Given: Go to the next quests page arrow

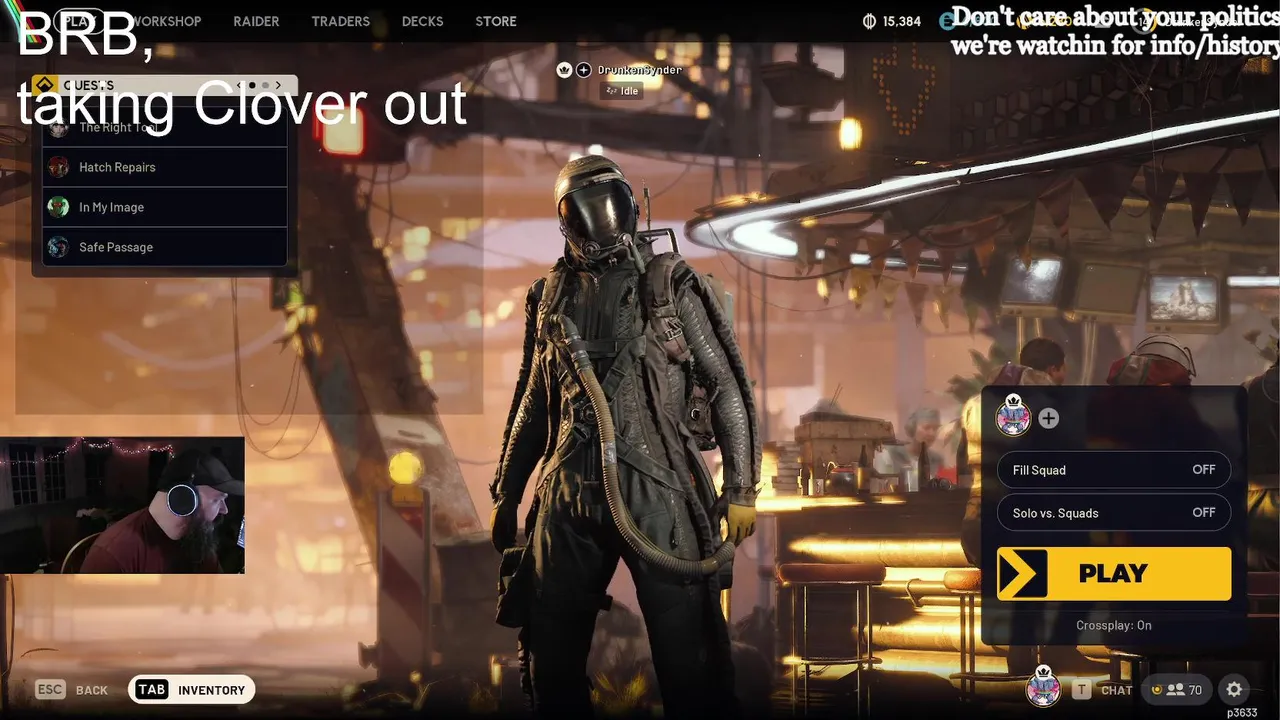Looking at the screenshot, I should 278,85.
